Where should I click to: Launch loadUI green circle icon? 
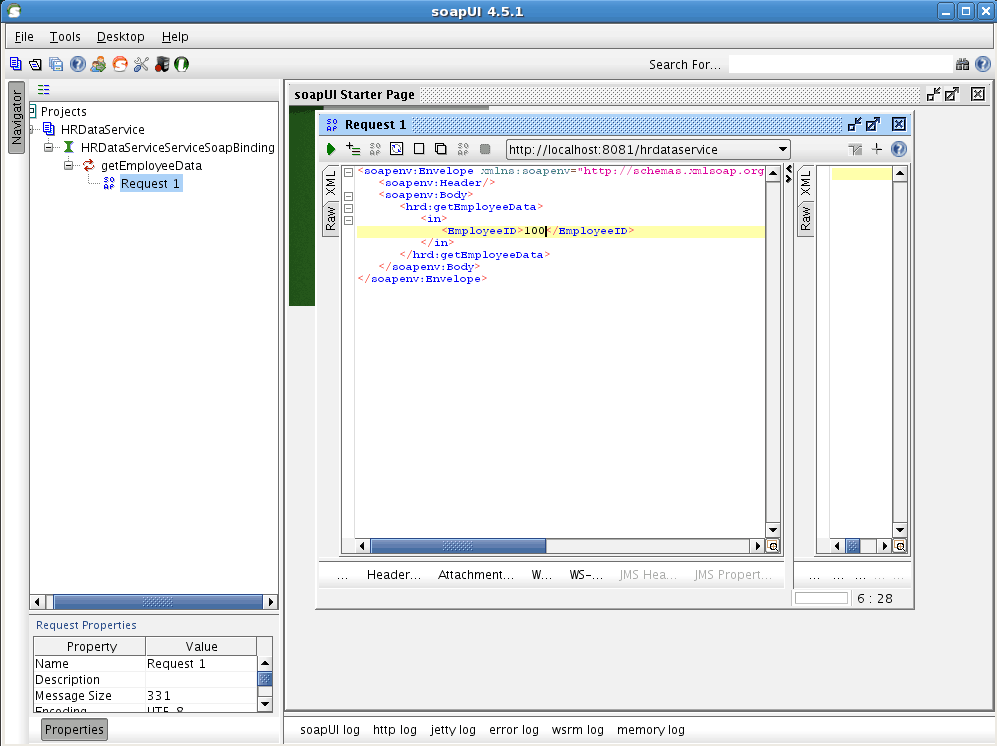[x=182, y=64]
